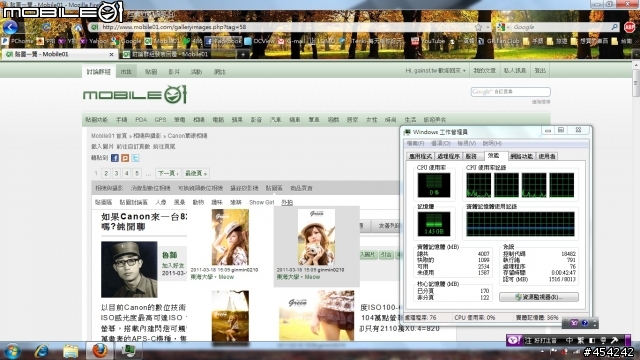Select the second Firefox tab titled Mobile01
The image size is (640, 360).
click(x=178, y=54)
